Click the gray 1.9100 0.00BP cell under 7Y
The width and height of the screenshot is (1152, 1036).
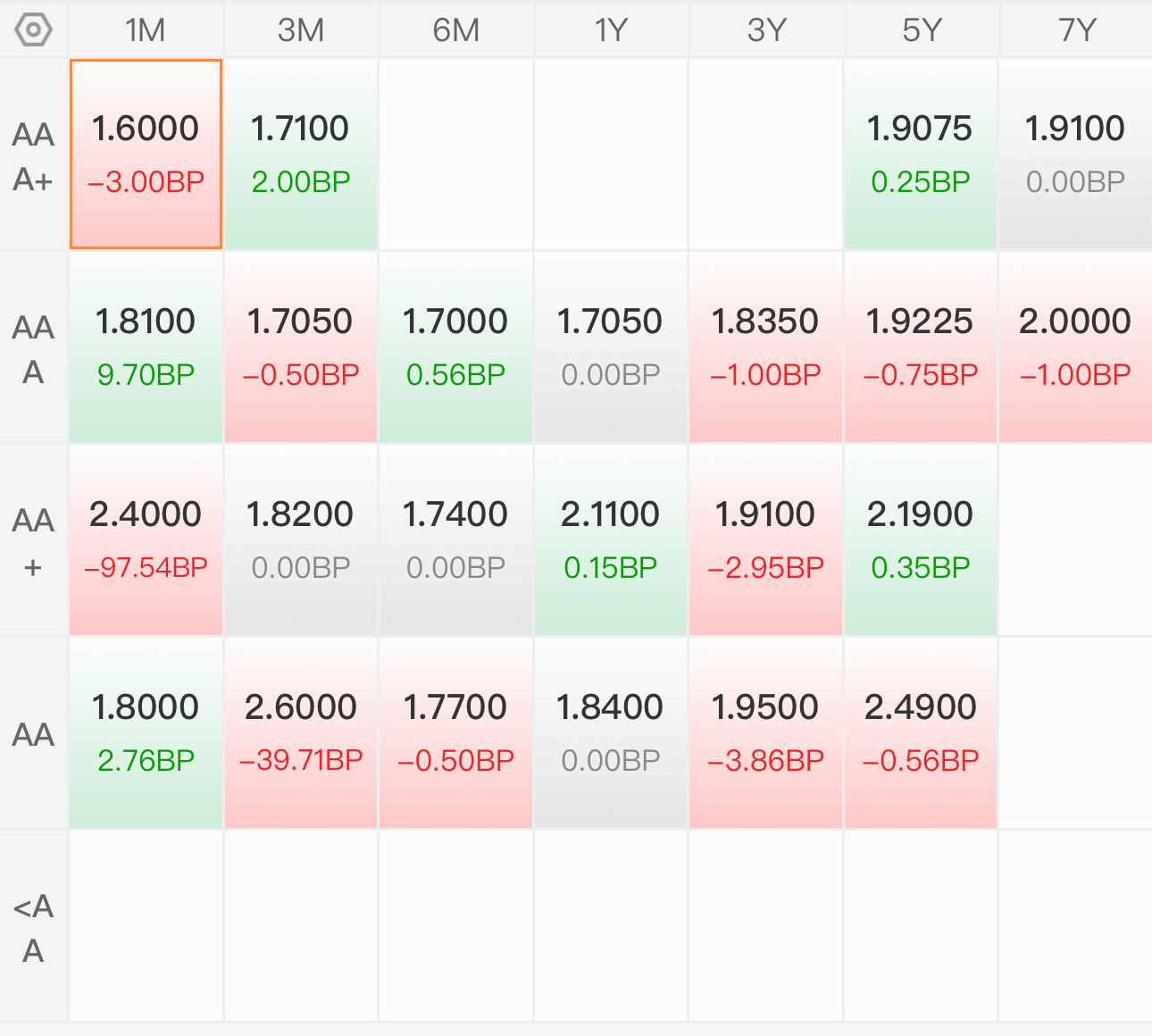click(1075, 155)
